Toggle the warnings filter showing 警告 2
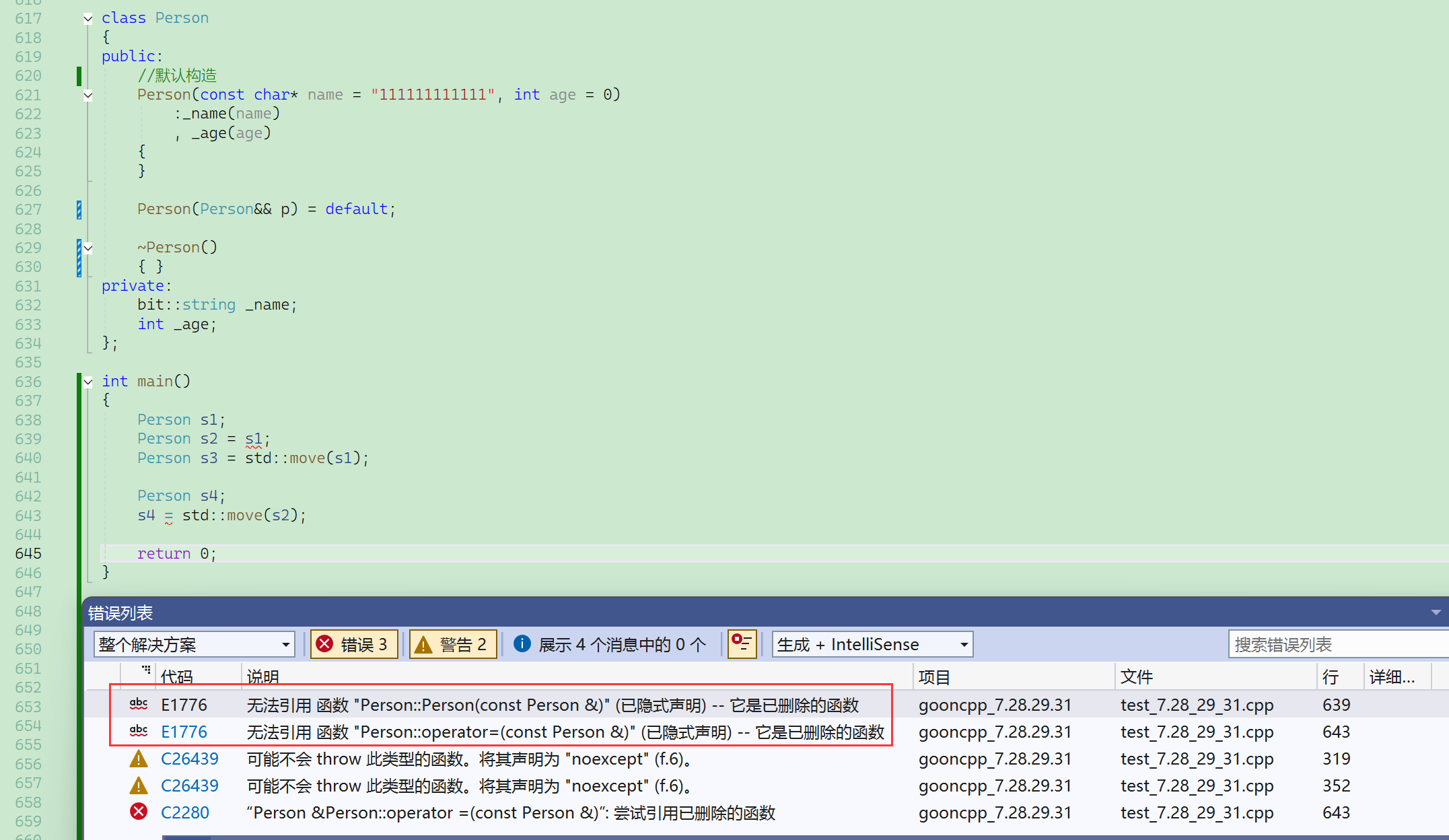The width and height of the screenshot is (1449, 840). [453, 644]
